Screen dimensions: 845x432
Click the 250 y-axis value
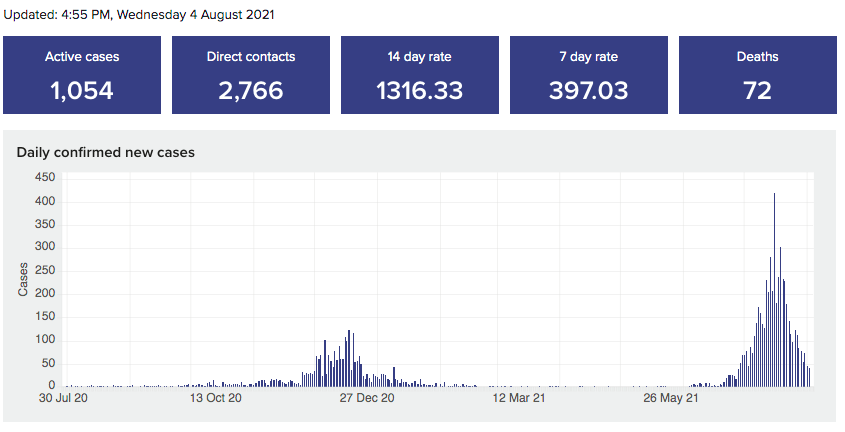tap(45, 270)
